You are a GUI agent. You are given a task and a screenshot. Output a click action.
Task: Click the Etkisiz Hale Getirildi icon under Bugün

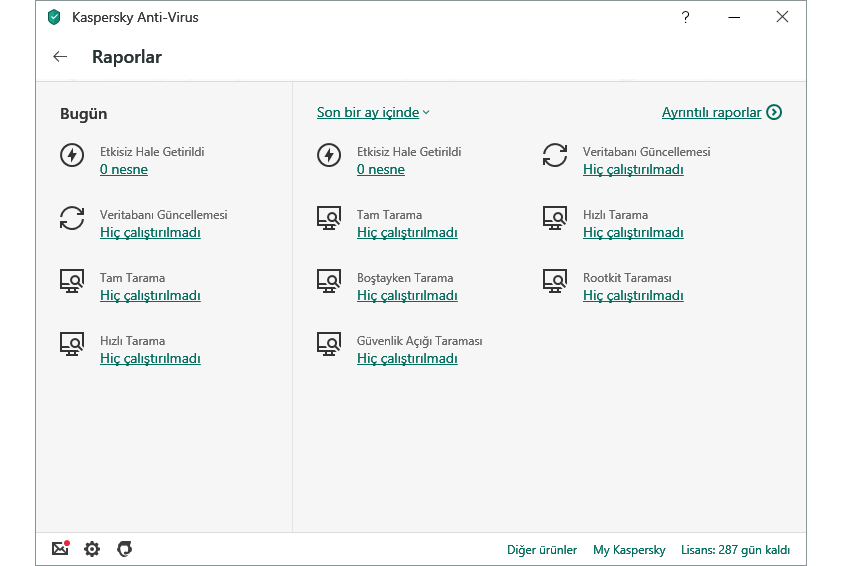coord(72,155)
